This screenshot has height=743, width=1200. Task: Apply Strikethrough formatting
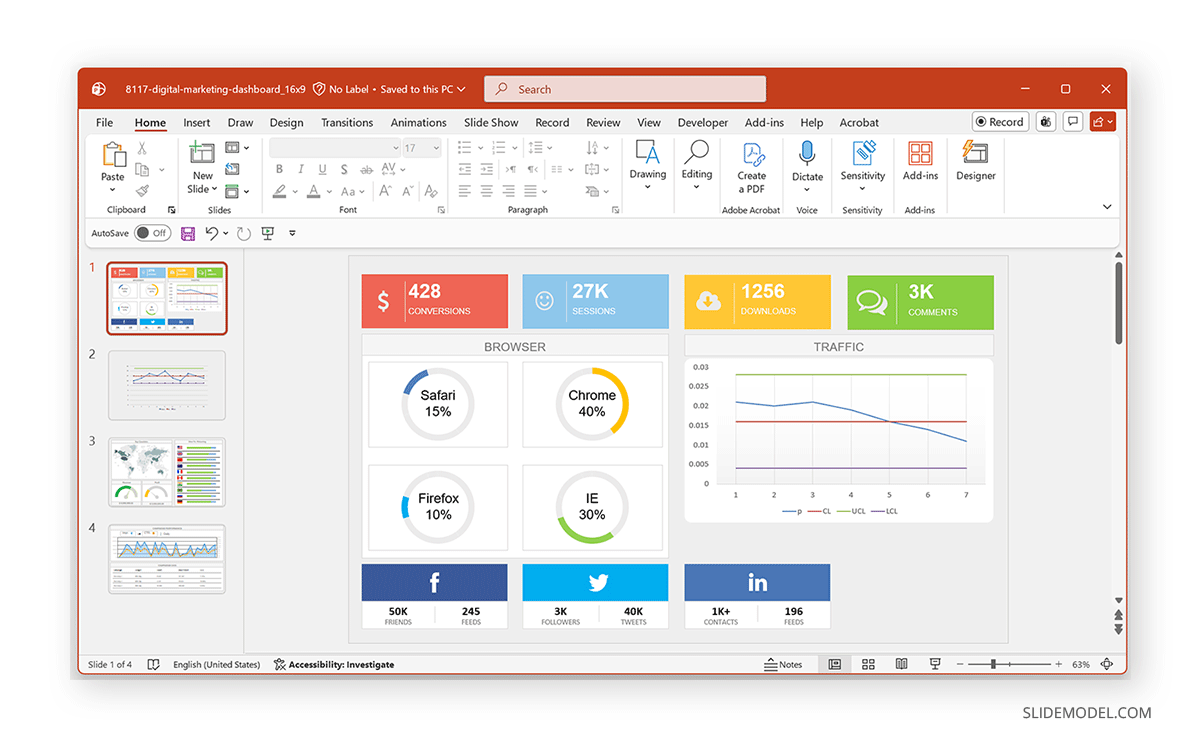(366, 169)
